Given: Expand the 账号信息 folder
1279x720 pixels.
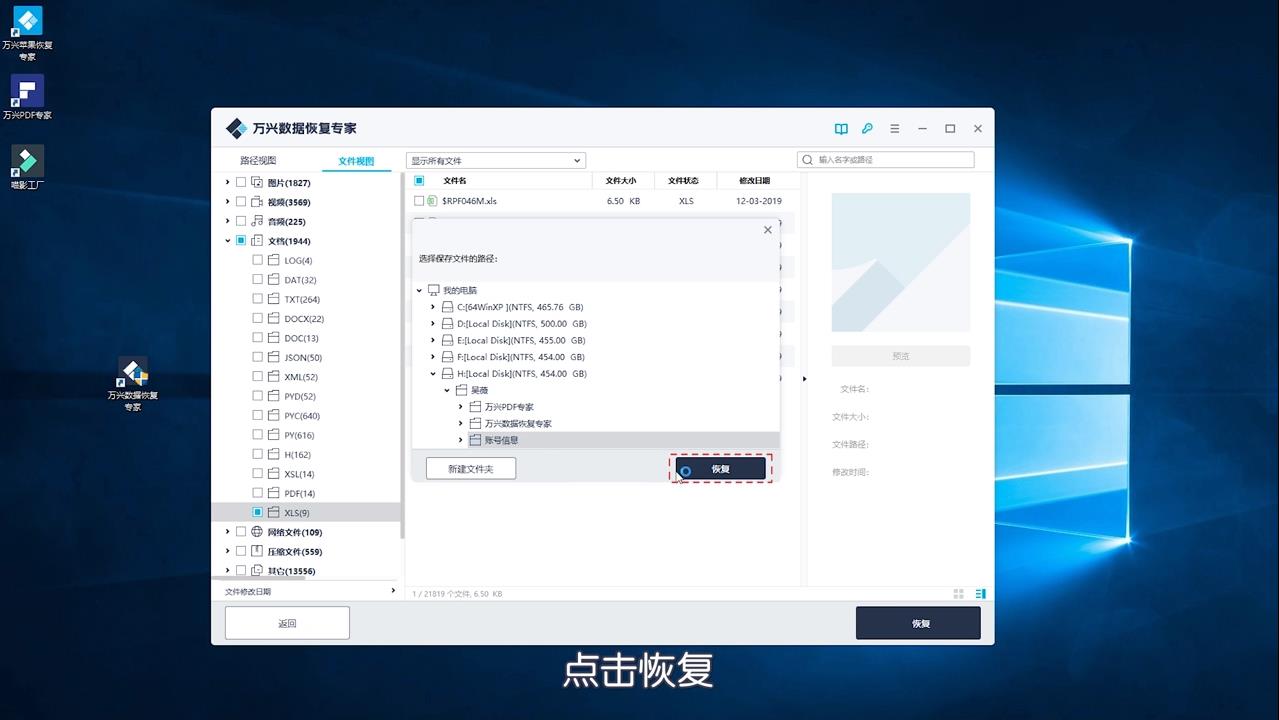Looking at the screenshot, I should (461, 440).
